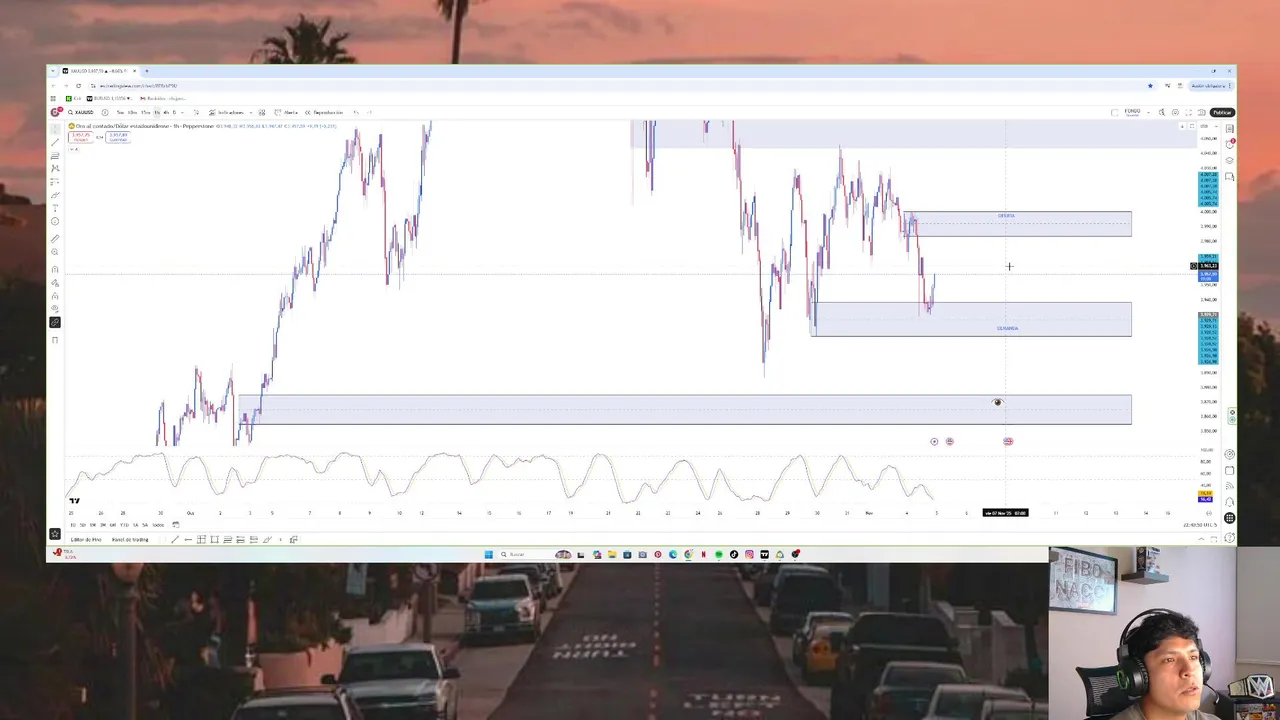Expand the FONDO layout dropdown
Screen dimensions: 1280x720
tap(1148, 112)
